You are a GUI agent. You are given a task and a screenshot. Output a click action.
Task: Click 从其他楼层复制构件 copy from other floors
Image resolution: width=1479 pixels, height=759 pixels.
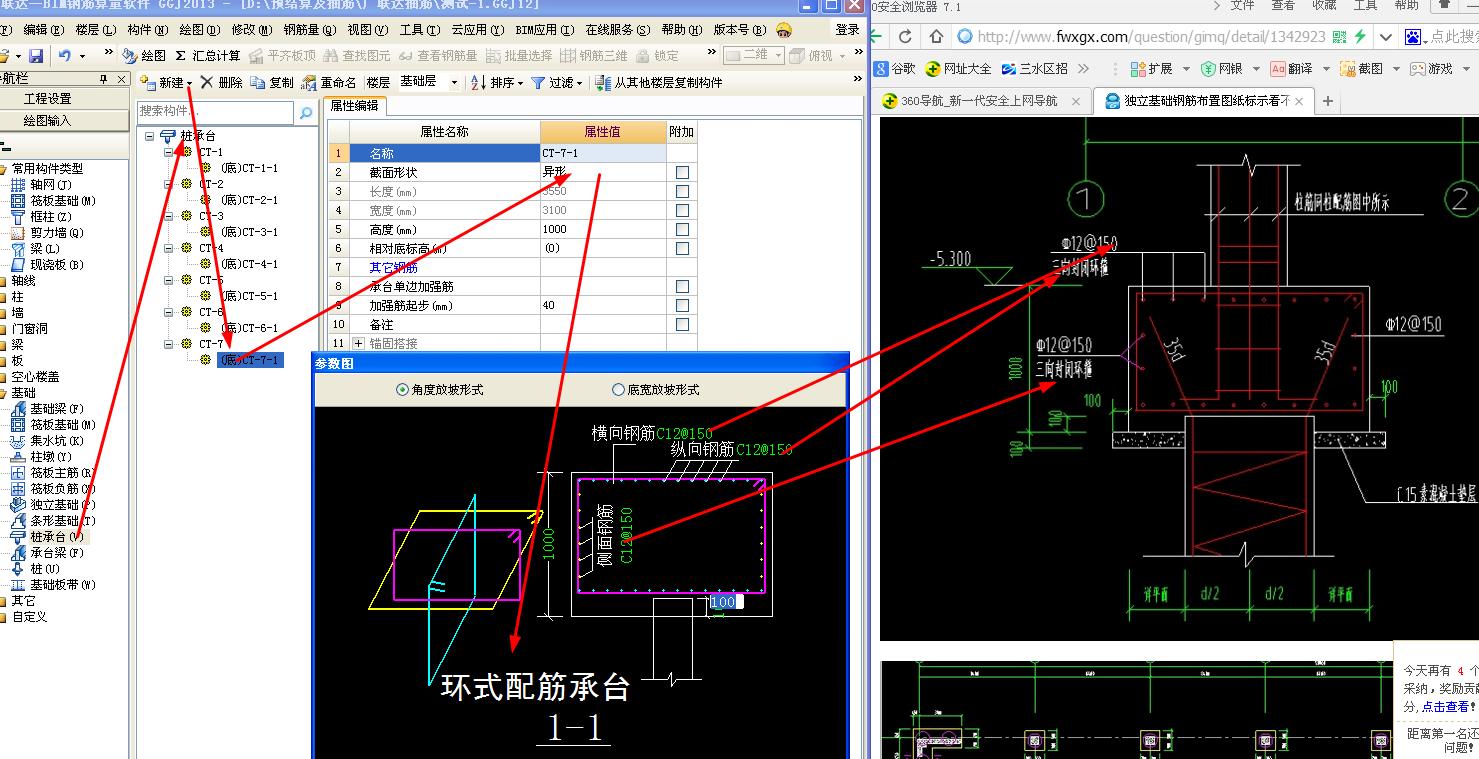coord(659,82)
